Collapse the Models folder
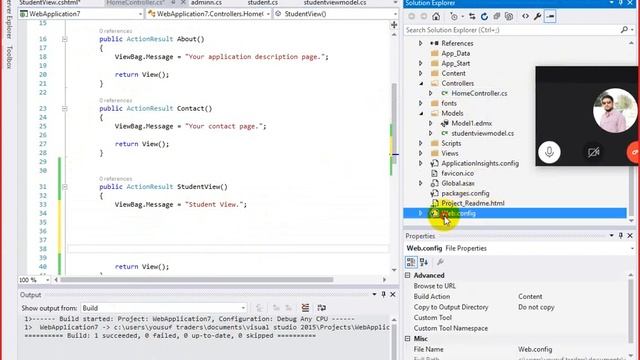Image resolution: width=640 pixels, height=360 pixels. [421, 113]
